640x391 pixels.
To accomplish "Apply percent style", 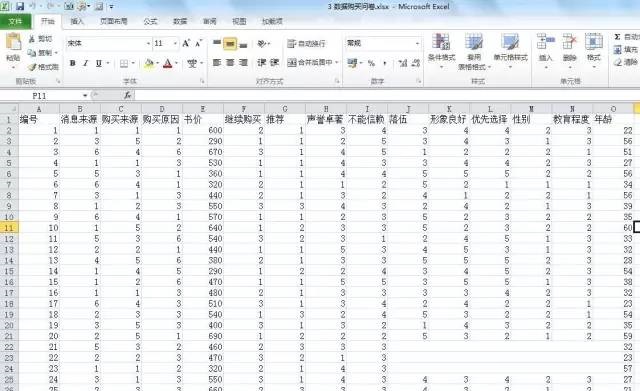I will point(371,63).
